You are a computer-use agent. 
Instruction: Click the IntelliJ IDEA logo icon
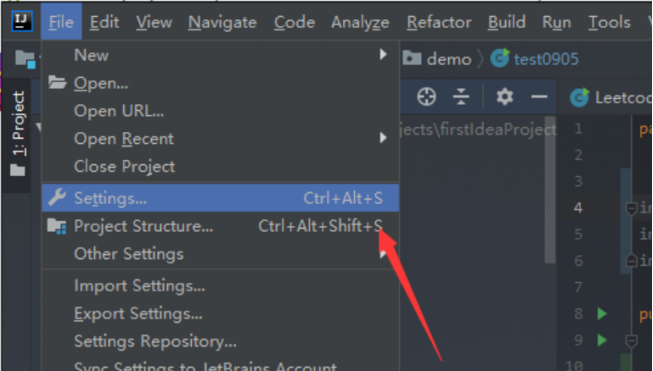(x=21, y=21)
